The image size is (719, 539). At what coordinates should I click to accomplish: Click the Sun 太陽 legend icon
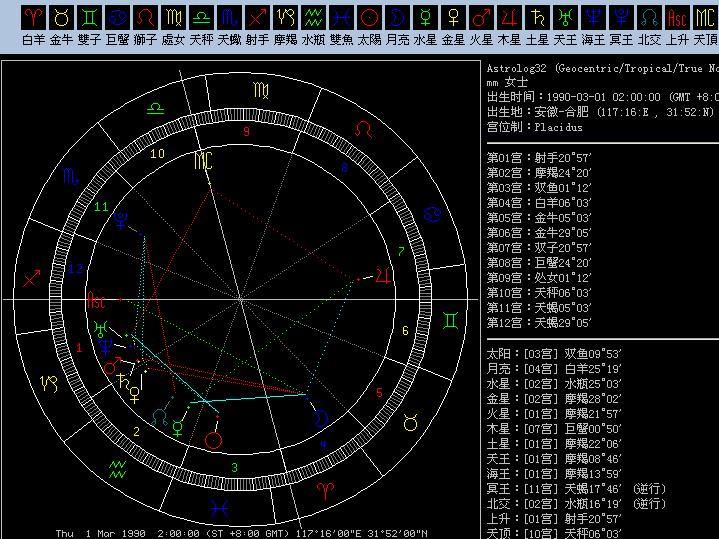pyautogui.click(x=369, y=17)
